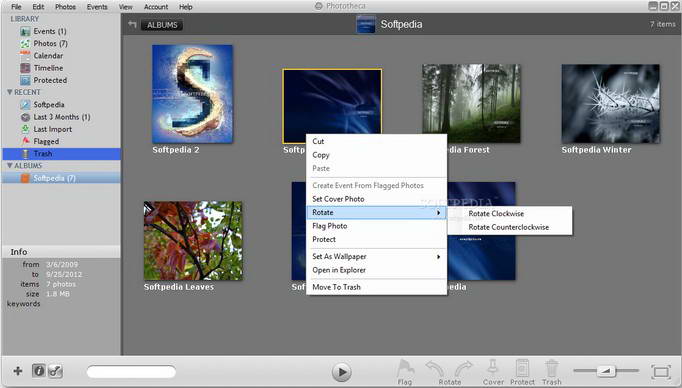Click the Info panel header

[61, 252]
